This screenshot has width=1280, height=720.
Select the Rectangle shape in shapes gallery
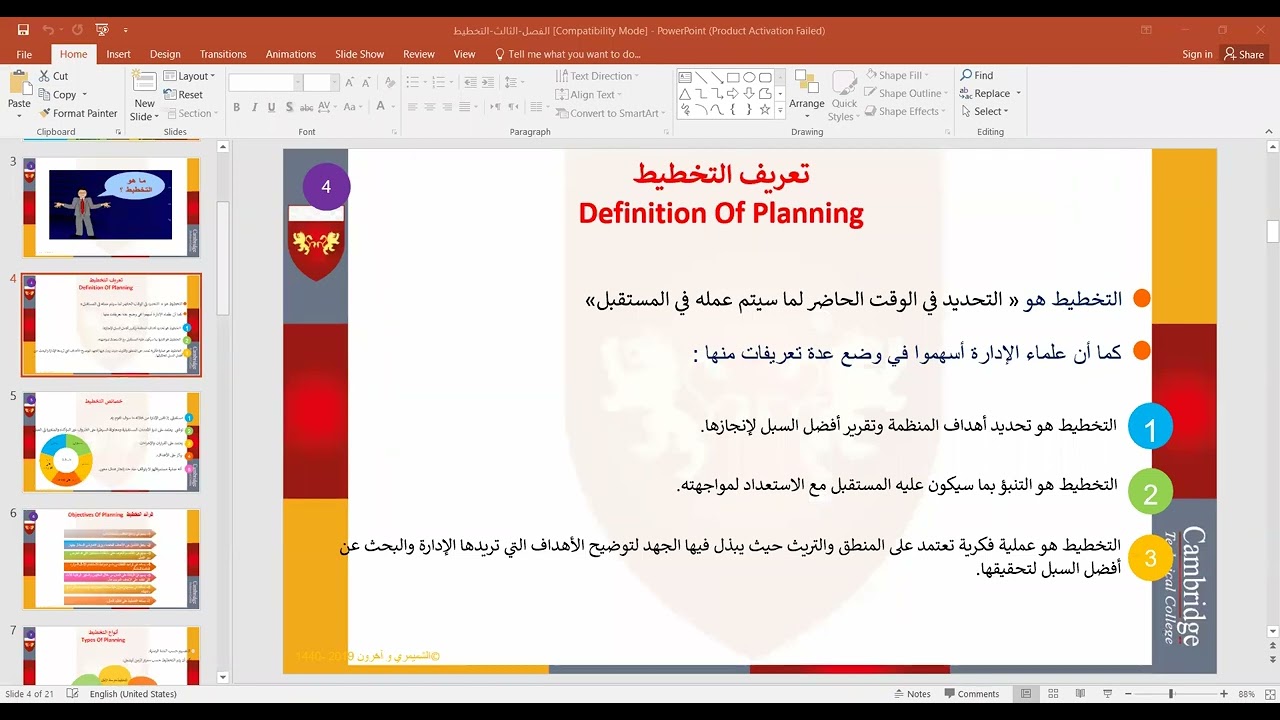tap(733, 78)
